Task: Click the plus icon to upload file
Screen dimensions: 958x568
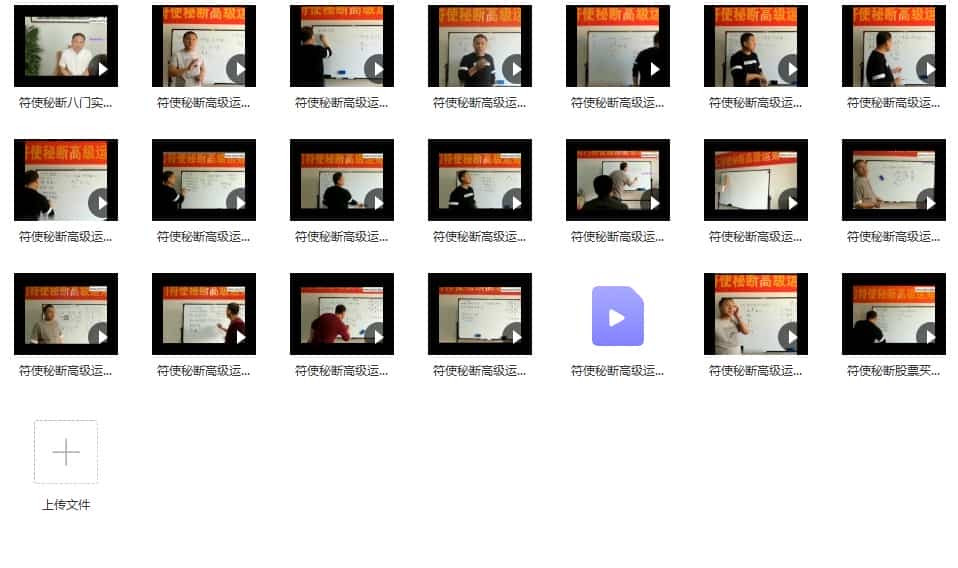Action: click(66, 452)
